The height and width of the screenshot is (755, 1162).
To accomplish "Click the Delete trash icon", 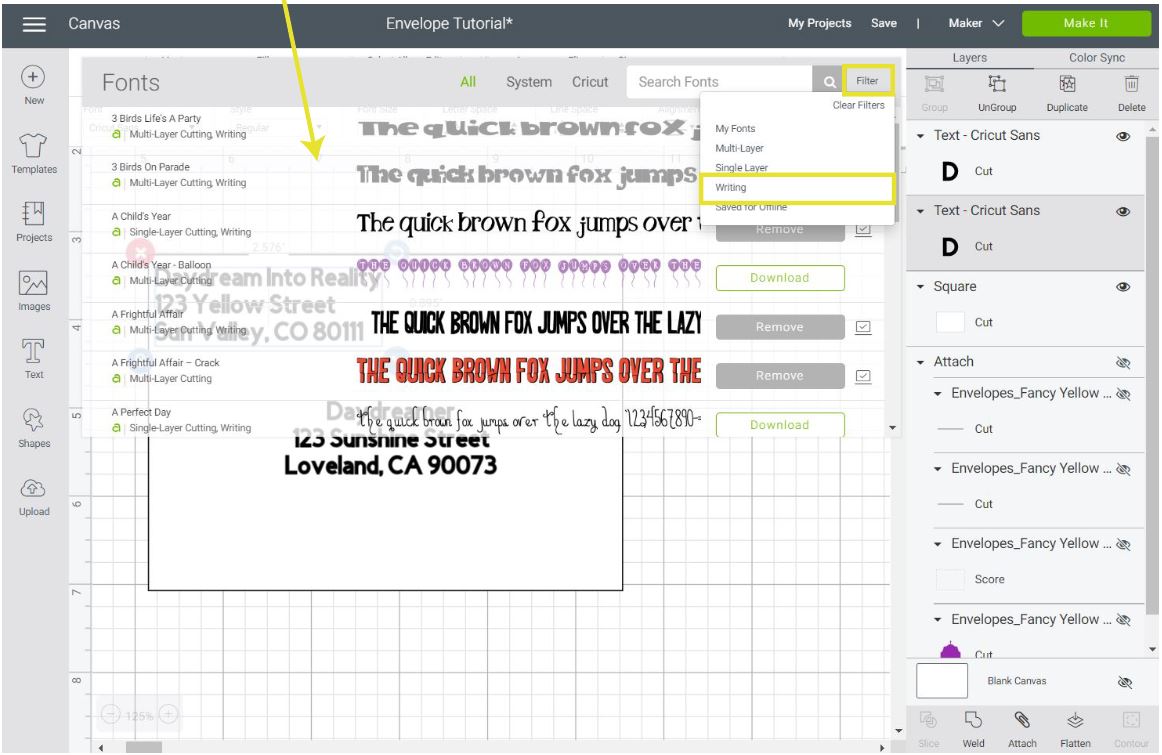I will tap(1131, 84).
